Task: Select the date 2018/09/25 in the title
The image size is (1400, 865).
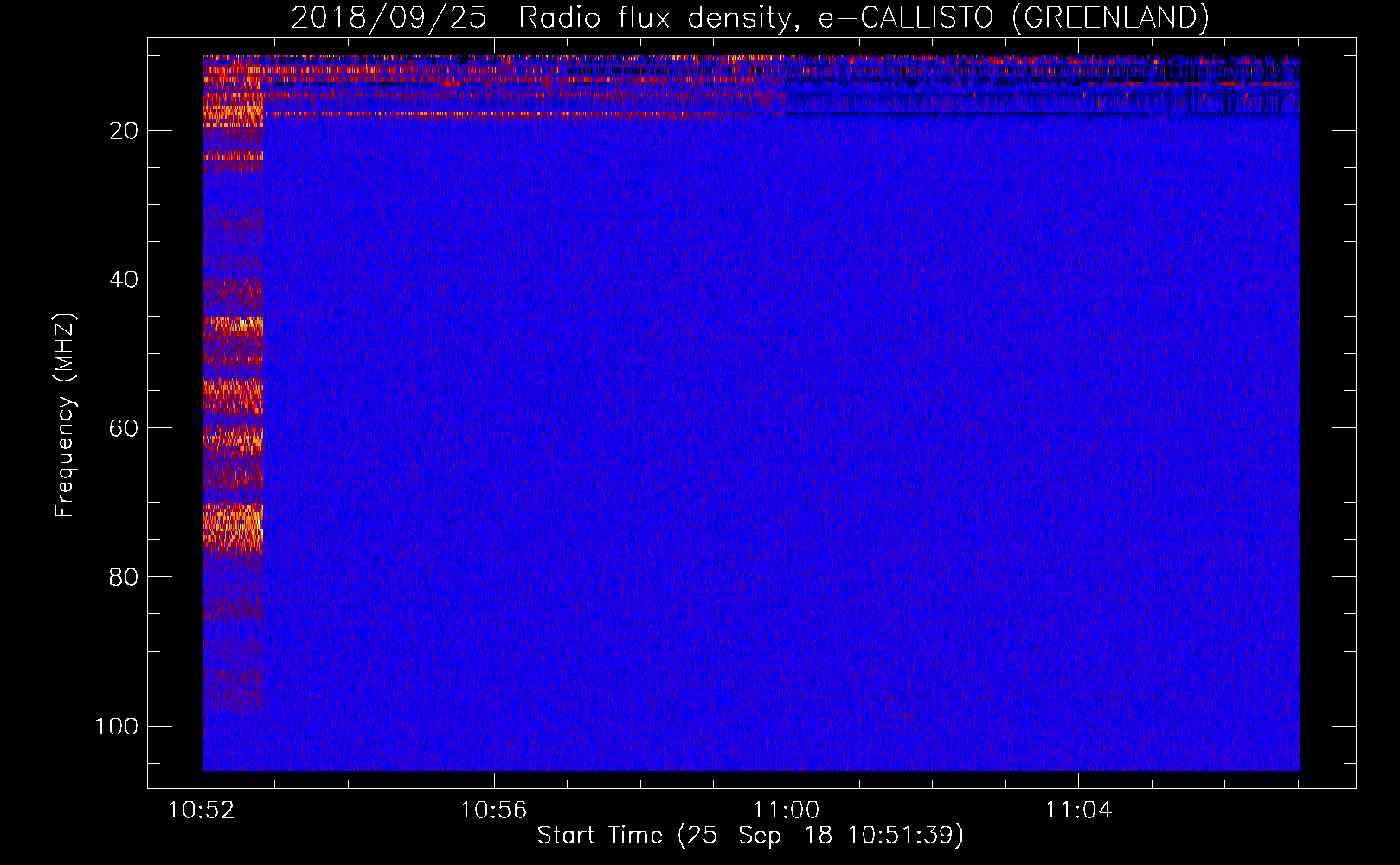Action: click(x=389, y=17)
